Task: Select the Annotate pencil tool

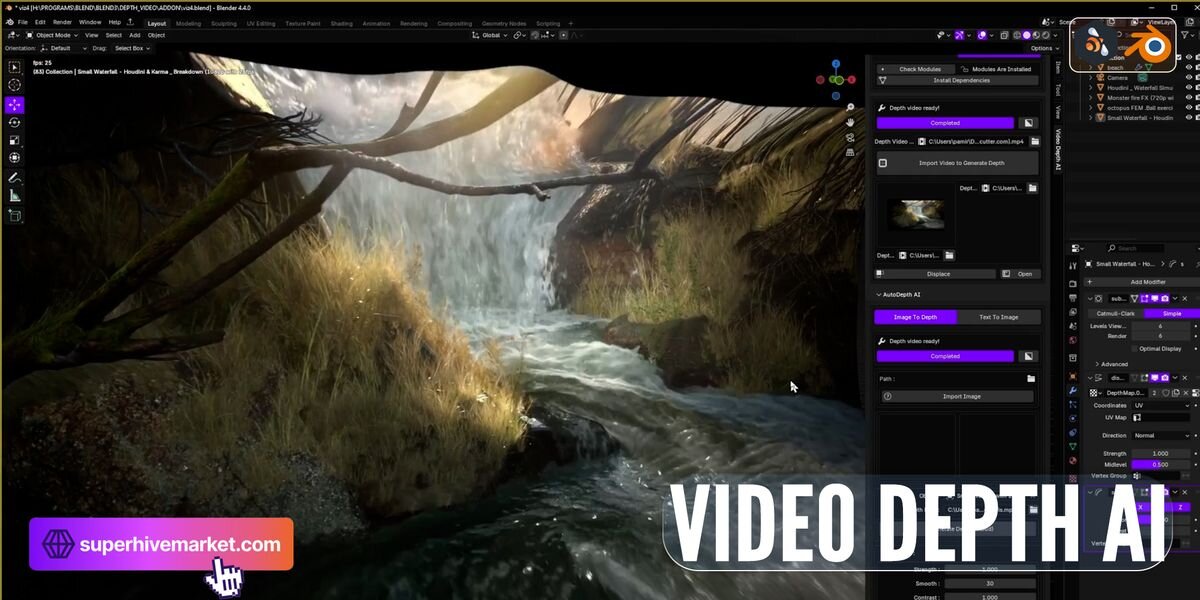Action: tap(15, 178)
